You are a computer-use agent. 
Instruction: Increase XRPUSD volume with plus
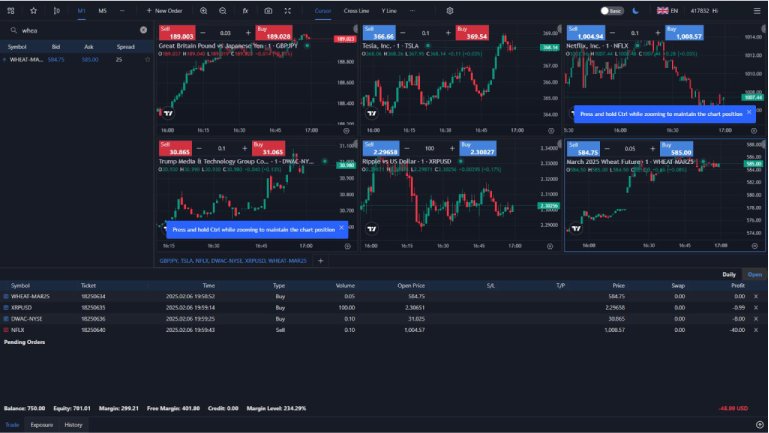click(452, 149)
